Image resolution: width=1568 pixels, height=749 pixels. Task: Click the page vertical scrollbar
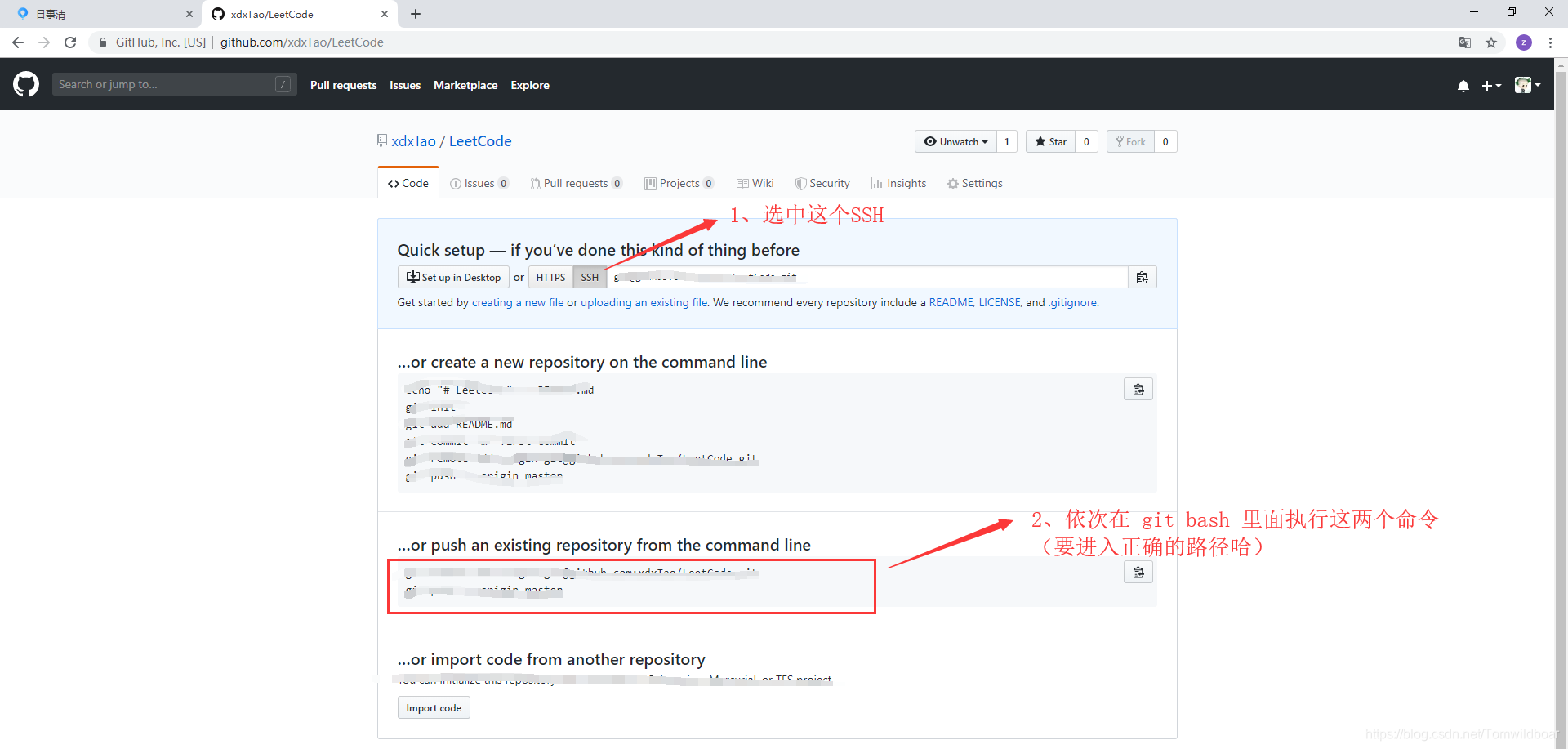pyautogui.click(x=1561, y=403)
